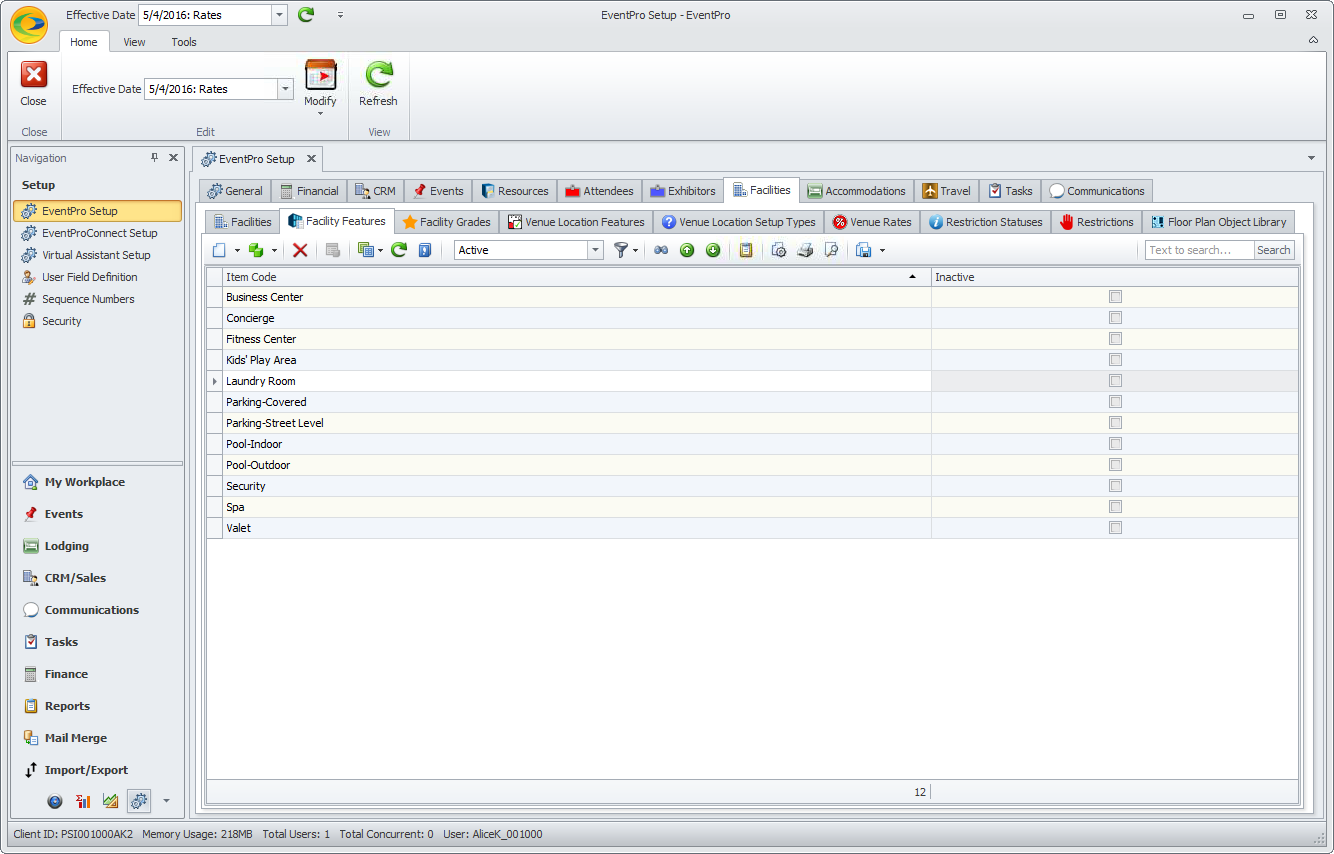Click the red Close icon in ribbon
The height and width of the screenshot is (854, 1334).
[x=34, y=75]
